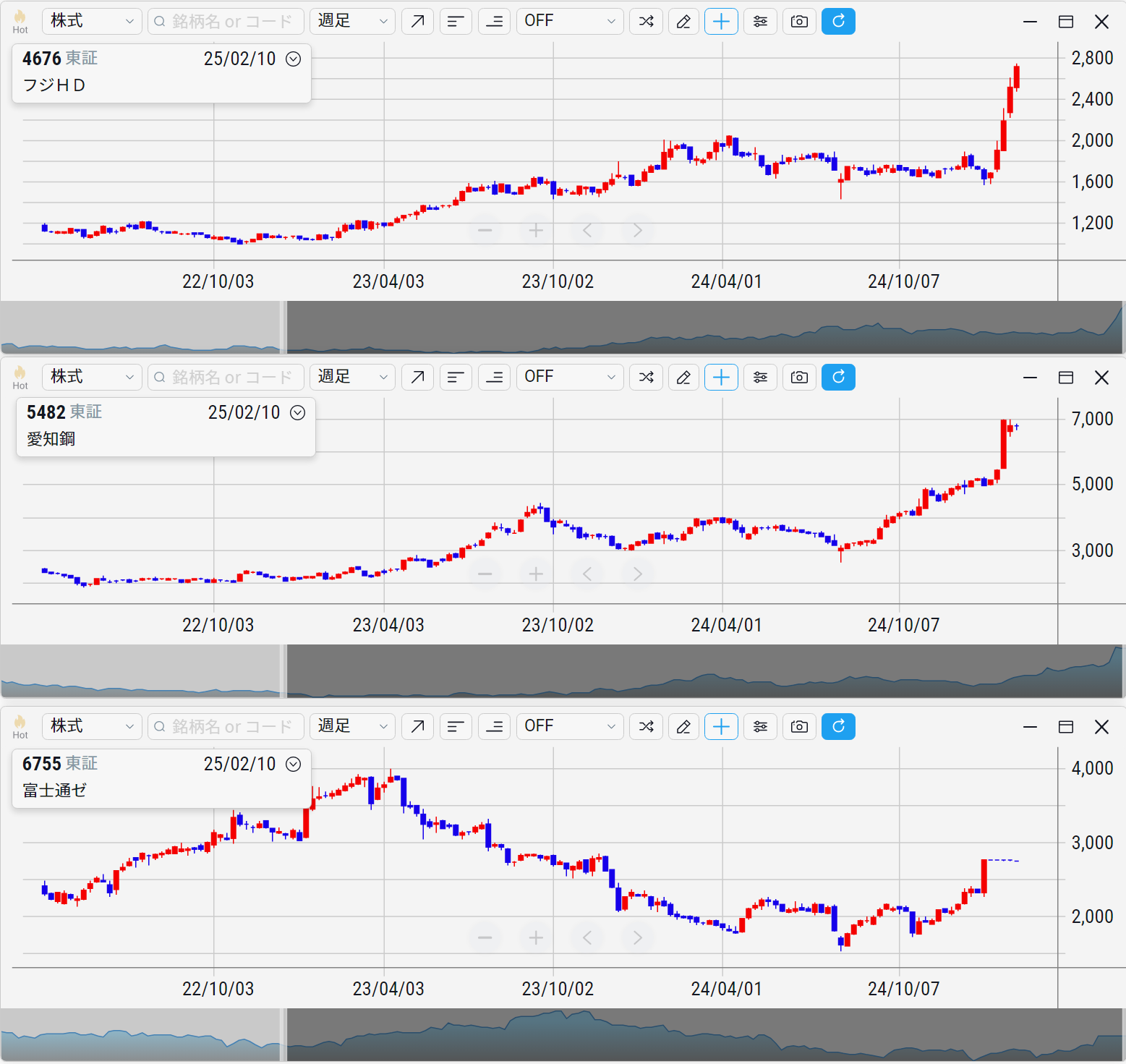Screen dimensions: 1126x1064
Task: Open 株式 dropdown in 愛知鋼 chart
Action: coord(92,377)
